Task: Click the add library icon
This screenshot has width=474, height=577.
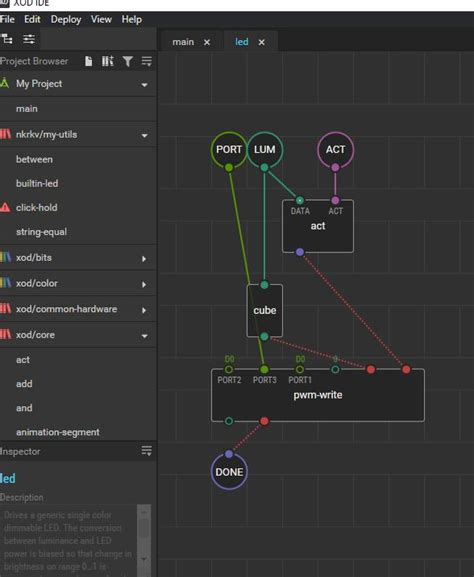Action: 108,61
